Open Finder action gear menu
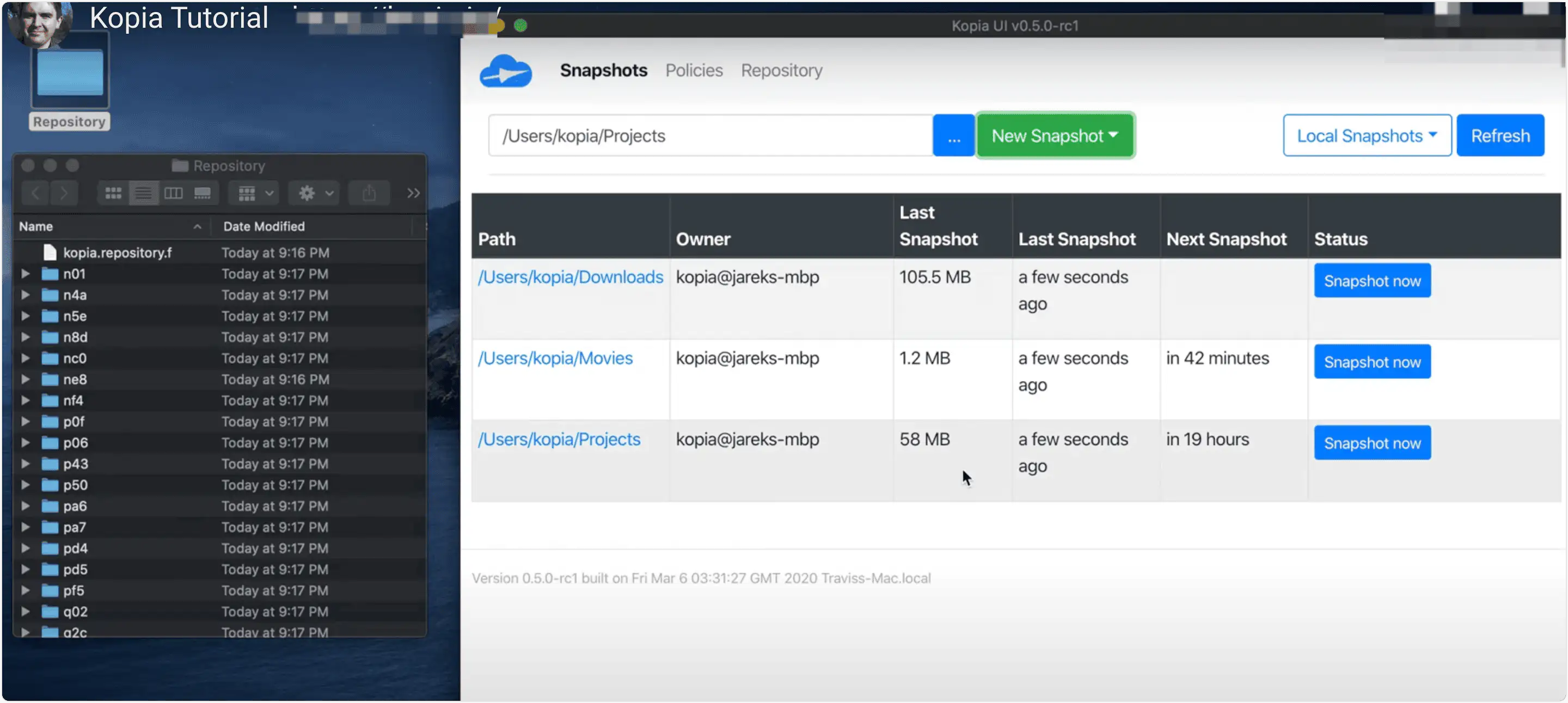The width and height of the screenshot is (1568, 703). pos(315,193)
